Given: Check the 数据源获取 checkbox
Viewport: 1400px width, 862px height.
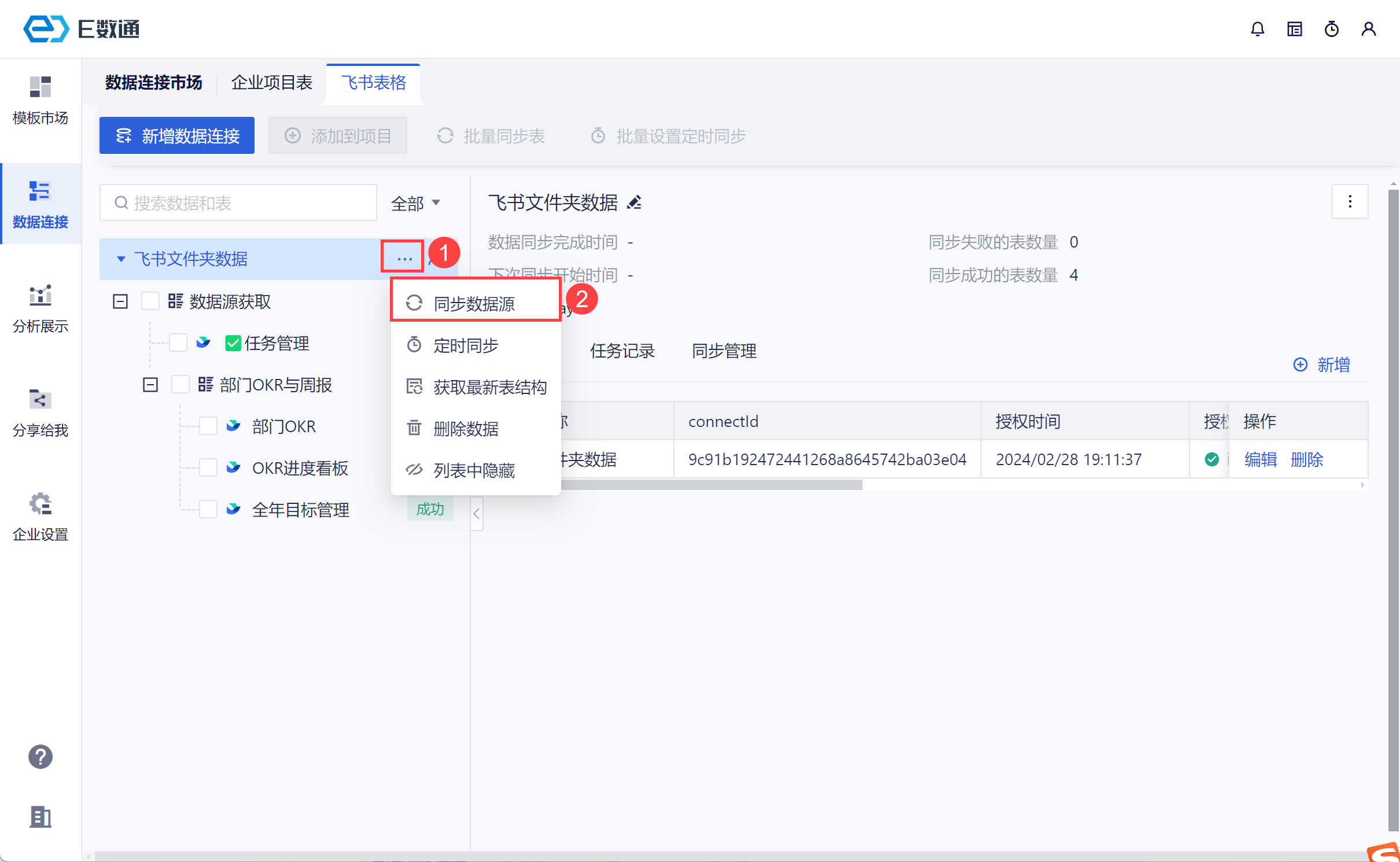Looking at the screenshot, I should (x=150, y=301).
